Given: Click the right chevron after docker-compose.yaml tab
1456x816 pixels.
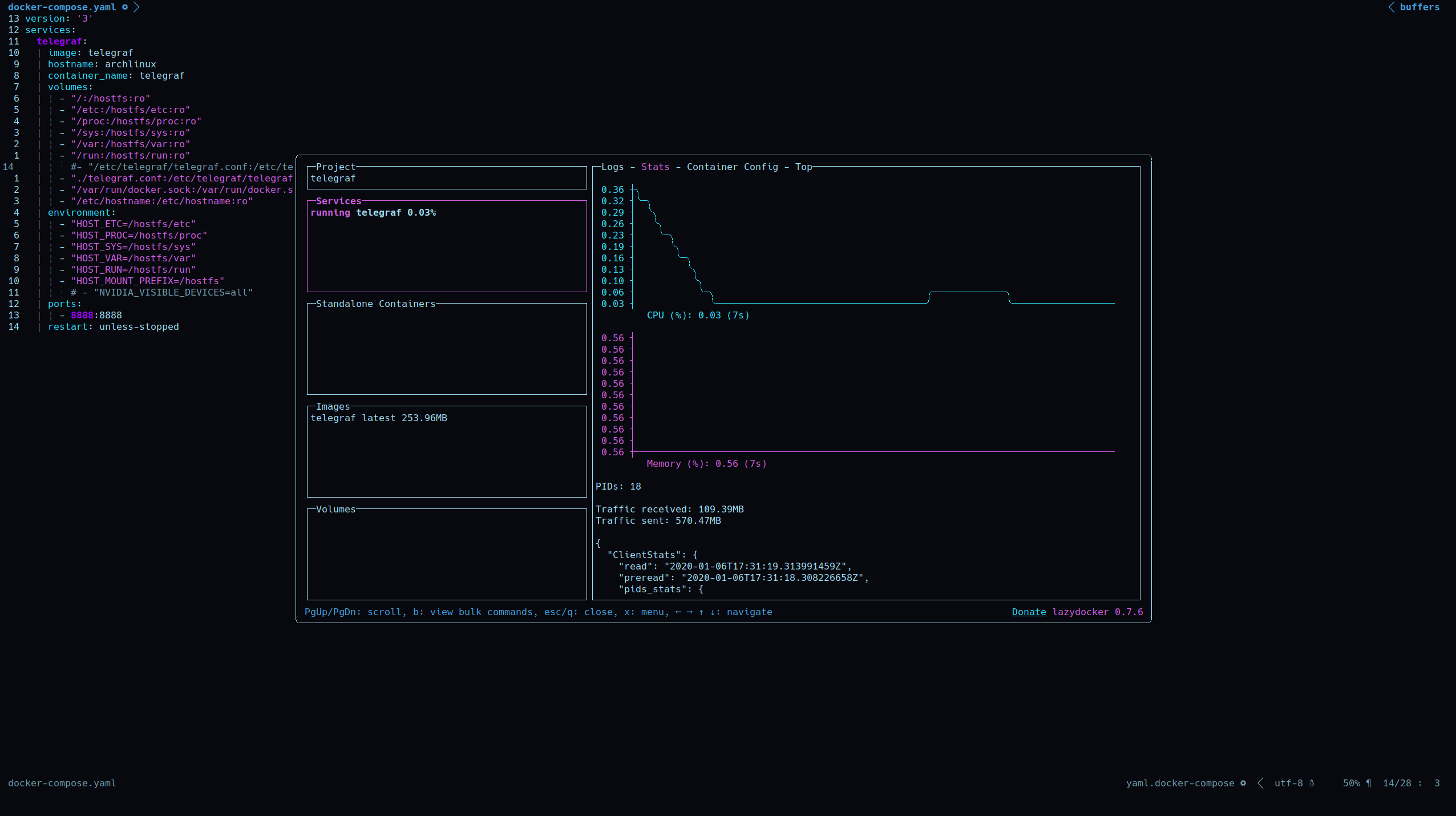Looking at the screenshot, I should tap(136, 7).
